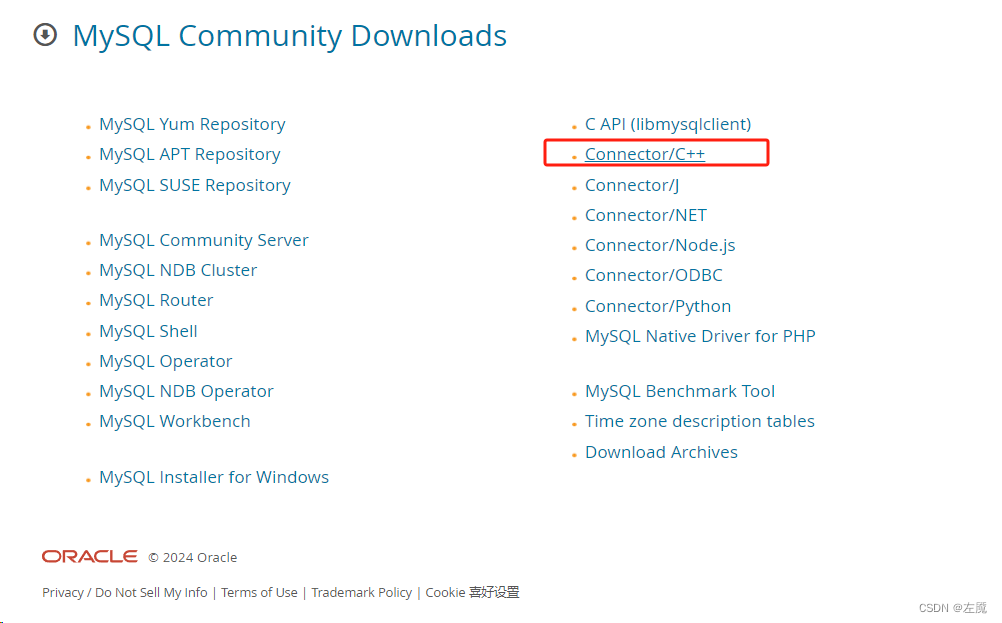
Task: Open the MySQL Community Server page
Action: (x=203, y=240)
